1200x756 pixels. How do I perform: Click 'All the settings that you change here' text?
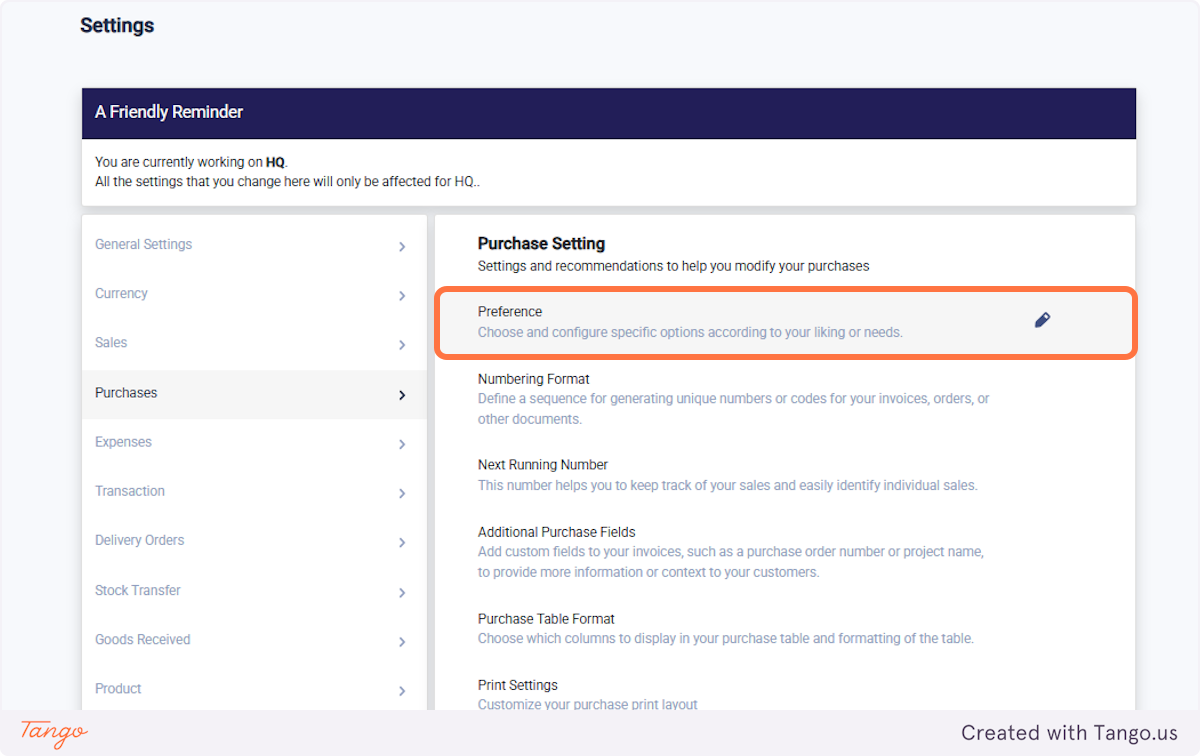[x=289, y=182]
